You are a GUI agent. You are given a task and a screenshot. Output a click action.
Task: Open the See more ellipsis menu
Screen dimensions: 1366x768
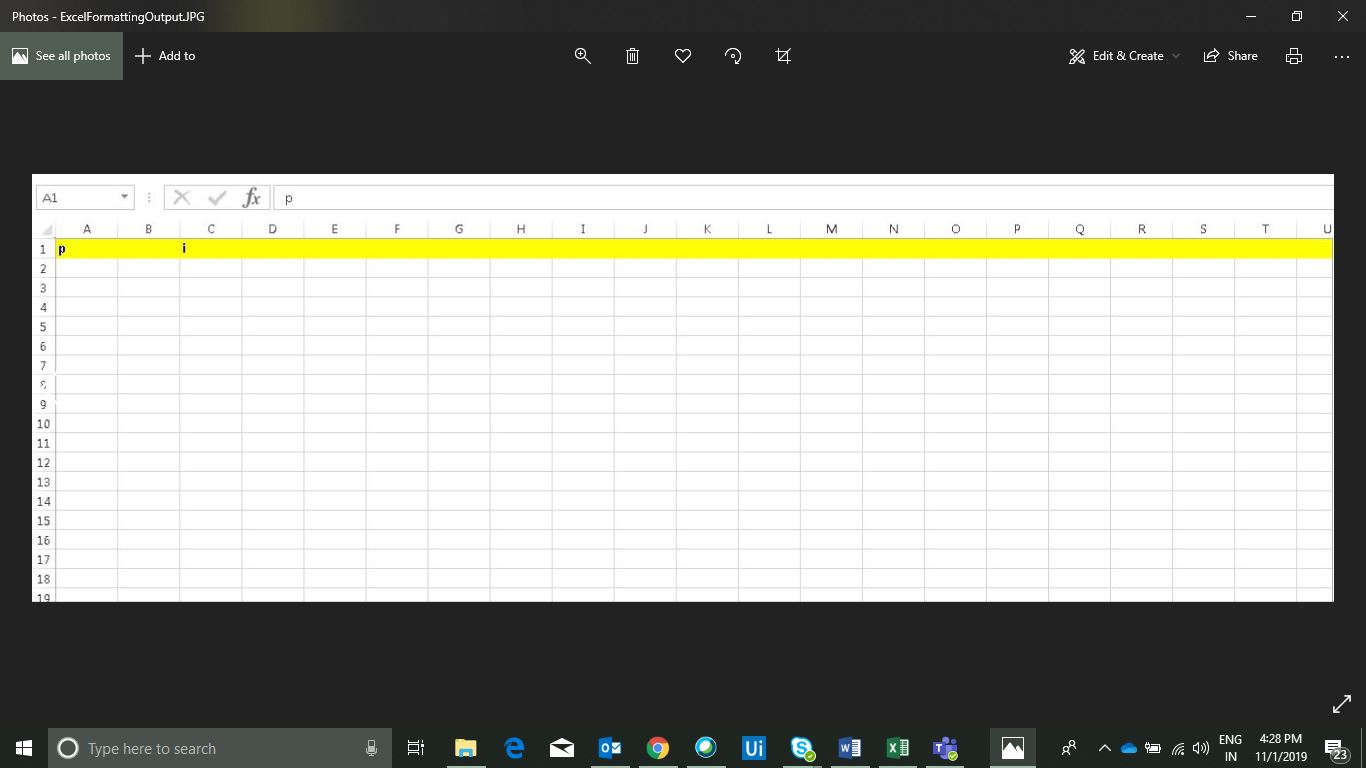point(1342,56)
